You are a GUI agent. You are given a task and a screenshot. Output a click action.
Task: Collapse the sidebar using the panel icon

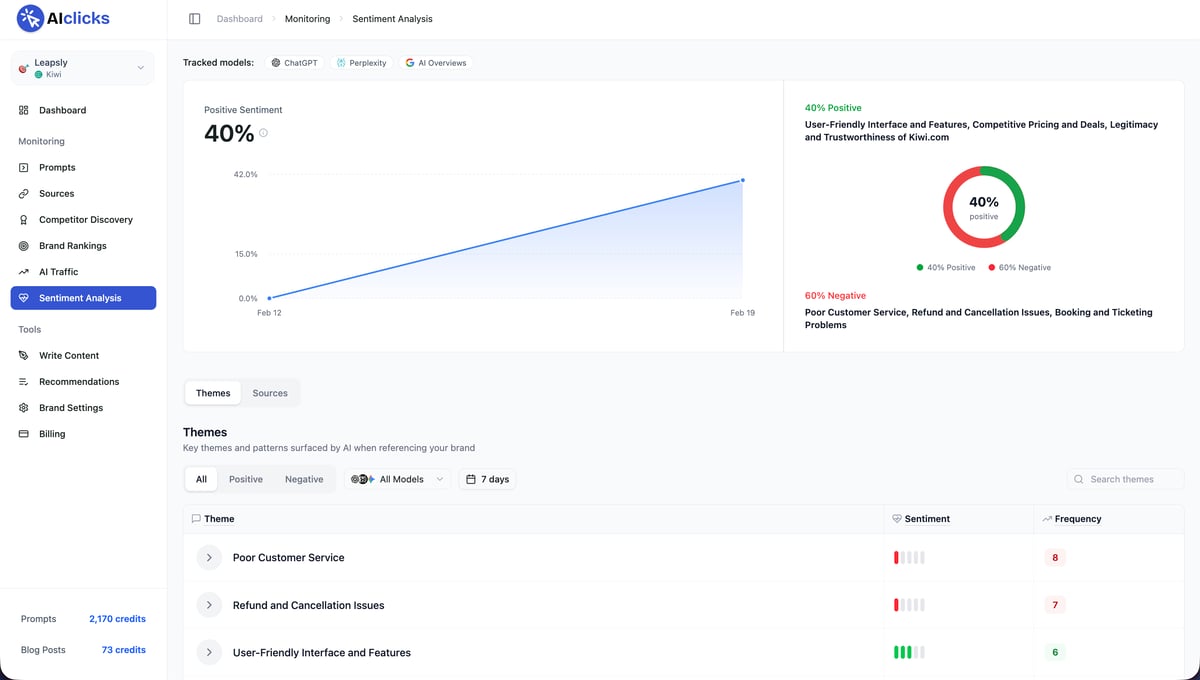click(x=193, y=18)
